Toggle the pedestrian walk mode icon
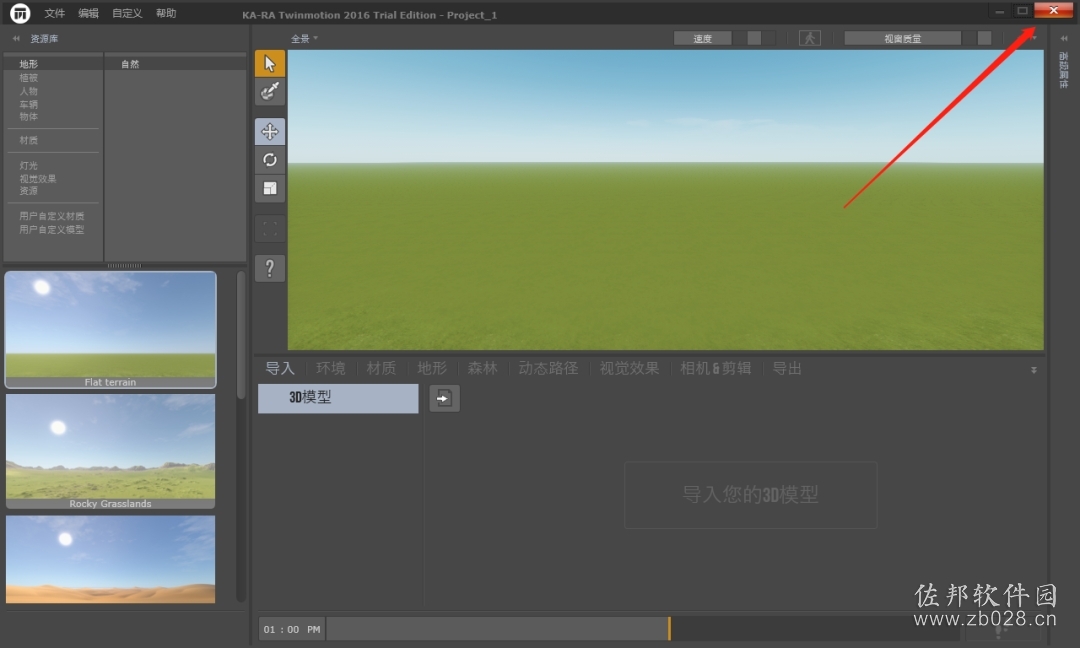 pyautogui.click(x=809, y=39)
